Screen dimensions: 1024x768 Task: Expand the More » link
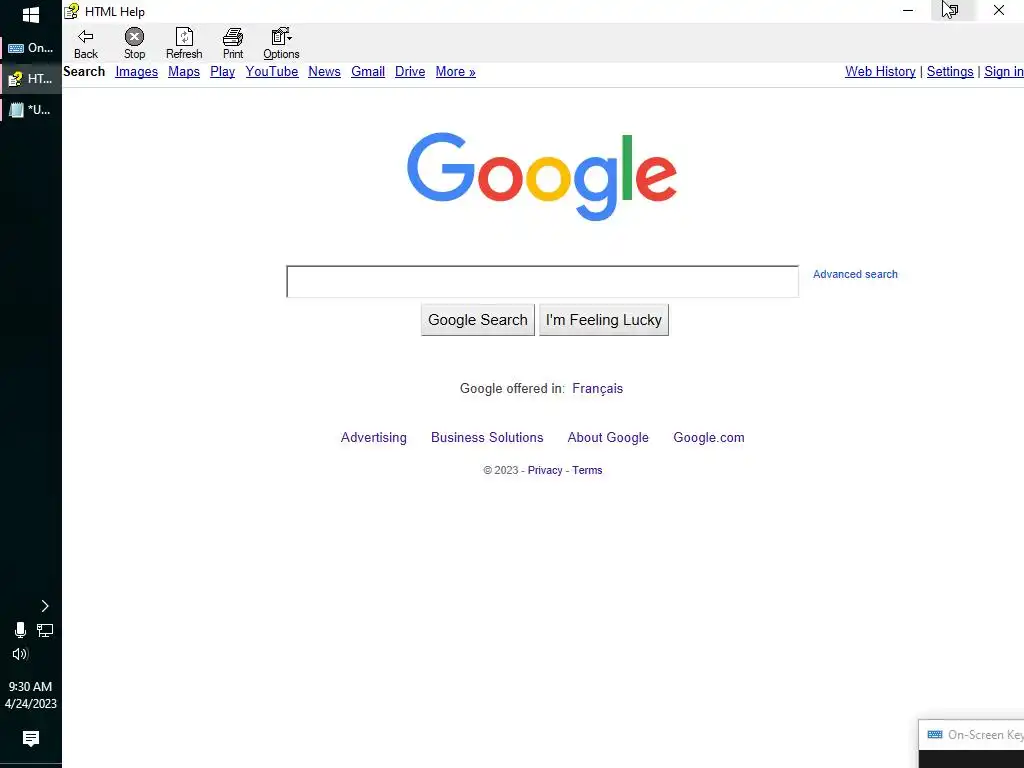[x=455, y=72]
